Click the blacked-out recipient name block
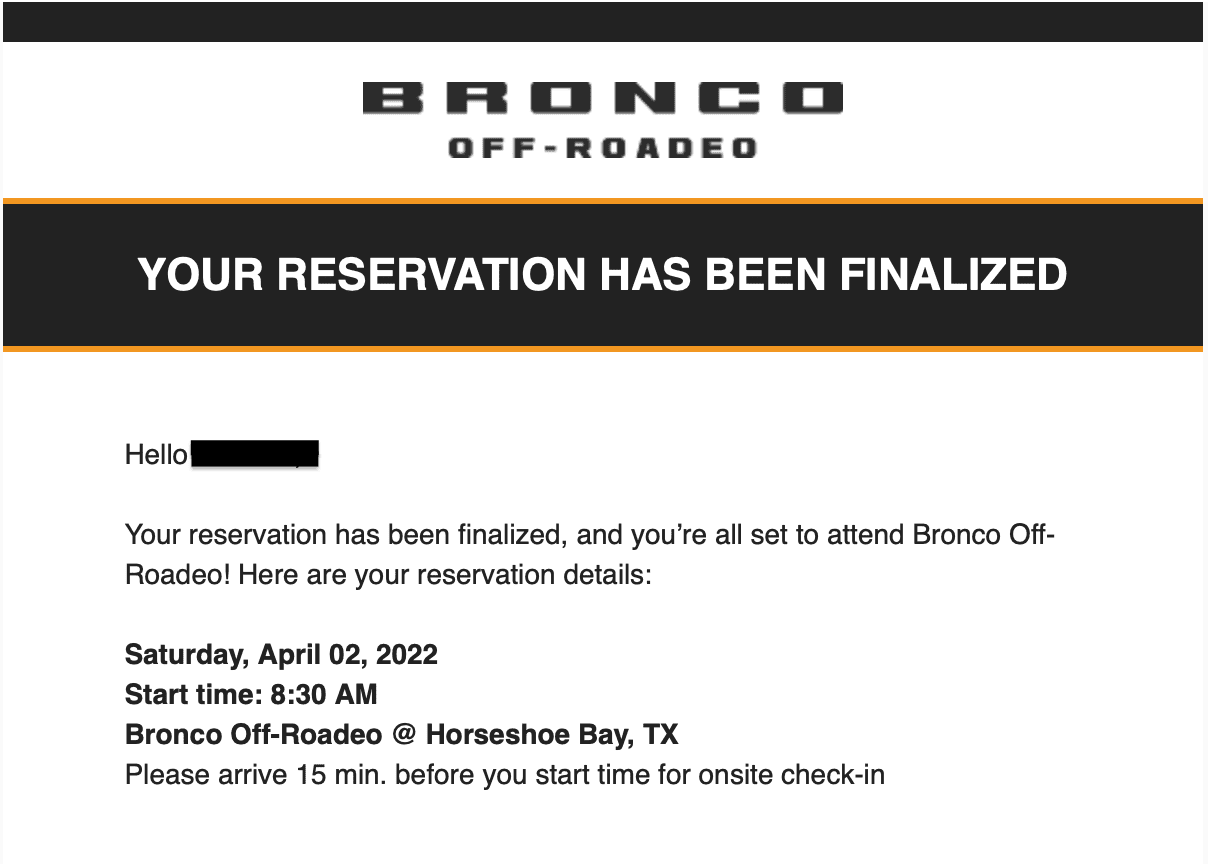The height and width of the screenshot is (864, 1208). pyautogui.click(x=254, y=454)
